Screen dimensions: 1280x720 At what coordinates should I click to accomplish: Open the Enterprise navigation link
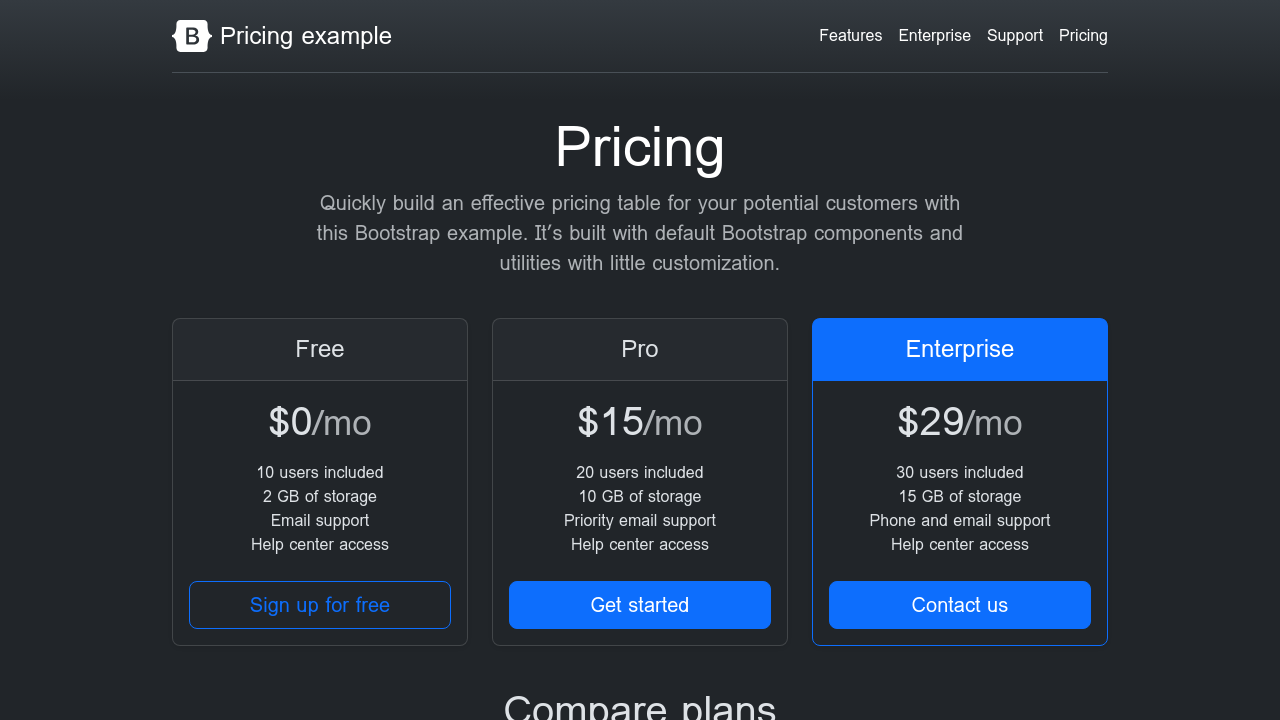point(934,36)
